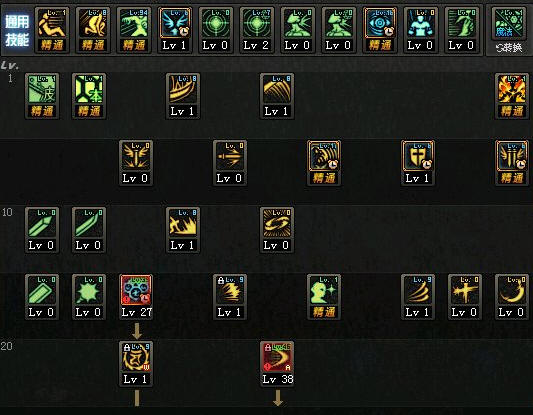Open the 通用技能 general skills tab
This screenshot has height=415, width=533.
(x=17, y=31)
